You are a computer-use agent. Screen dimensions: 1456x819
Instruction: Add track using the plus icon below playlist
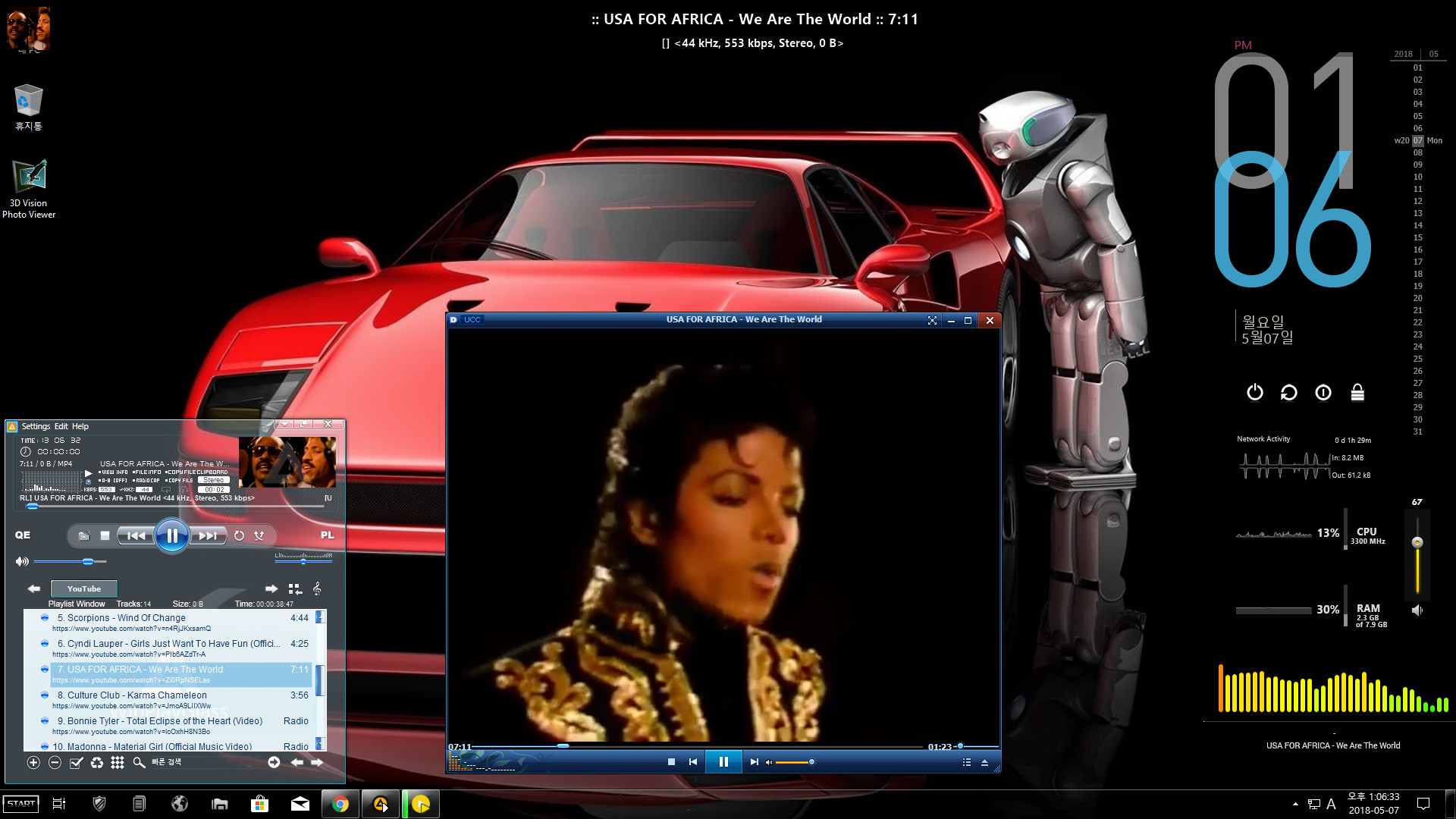click(x=33, y=762)
